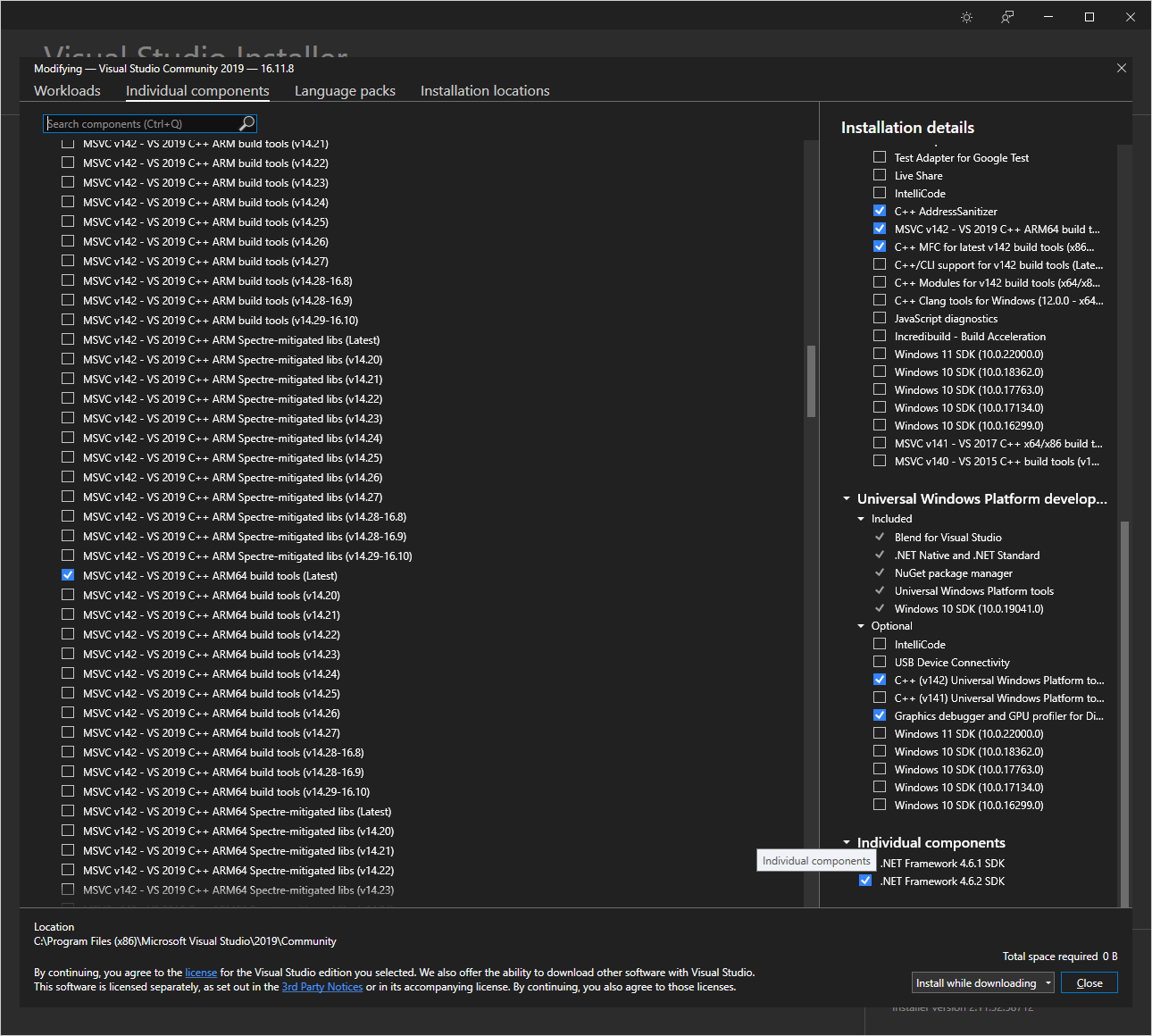Select Blend for Visual Studio included item
Screen dimensions: 1152x1036
pos(947,538)
